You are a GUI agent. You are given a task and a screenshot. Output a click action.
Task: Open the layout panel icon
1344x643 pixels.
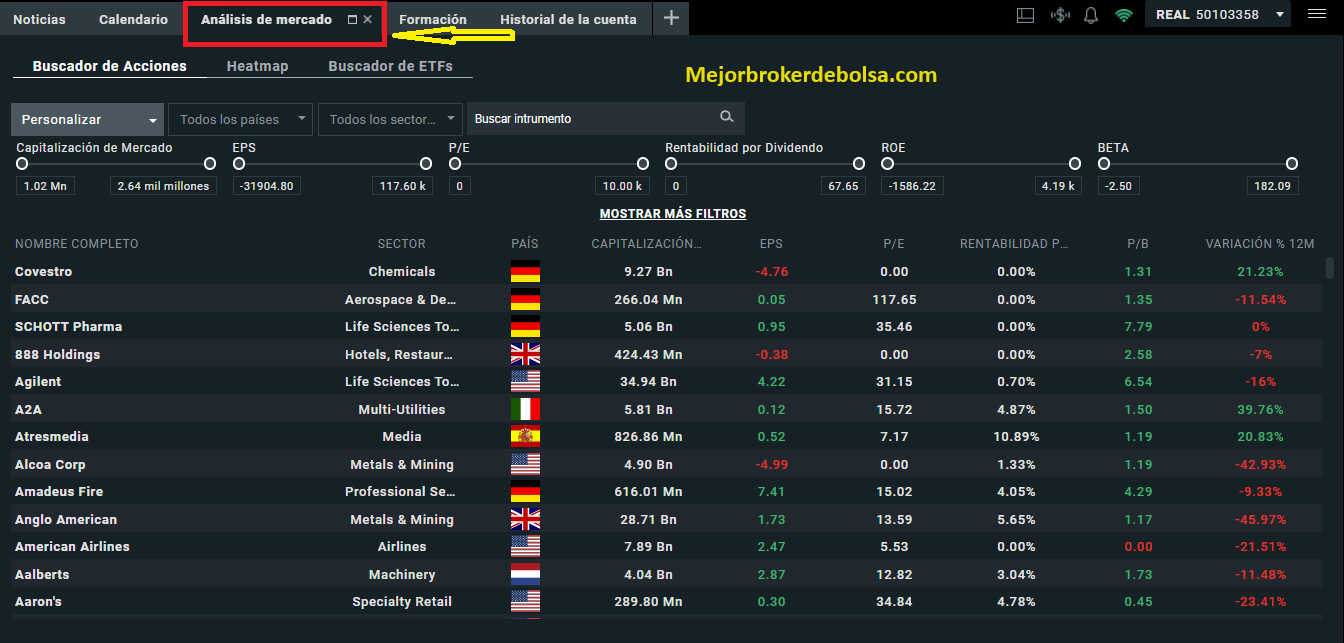pyautogui.click(x=1025, y=16)
